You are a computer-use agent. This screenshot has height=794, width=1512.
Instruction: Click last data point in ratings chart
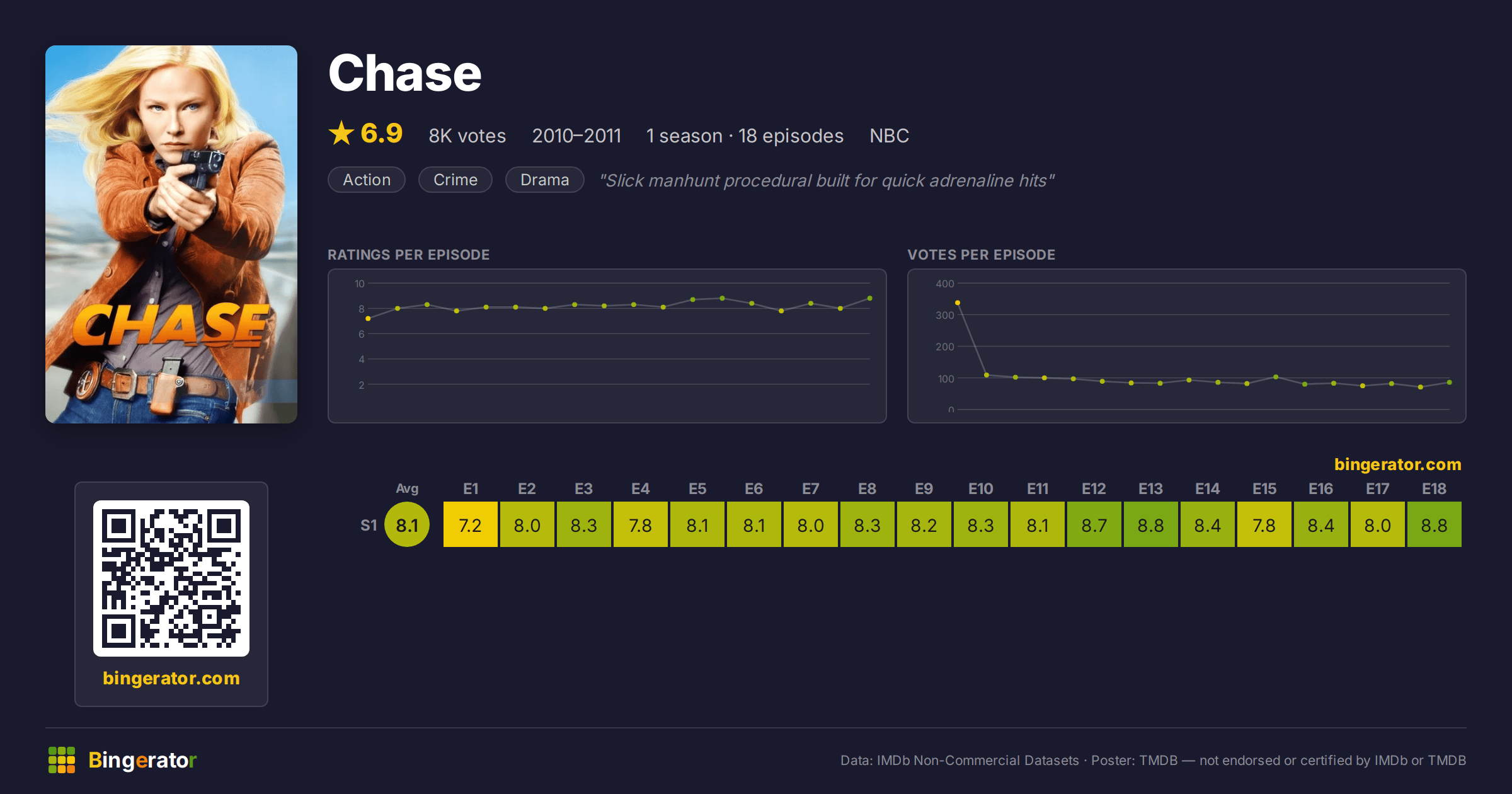point(870,298)
